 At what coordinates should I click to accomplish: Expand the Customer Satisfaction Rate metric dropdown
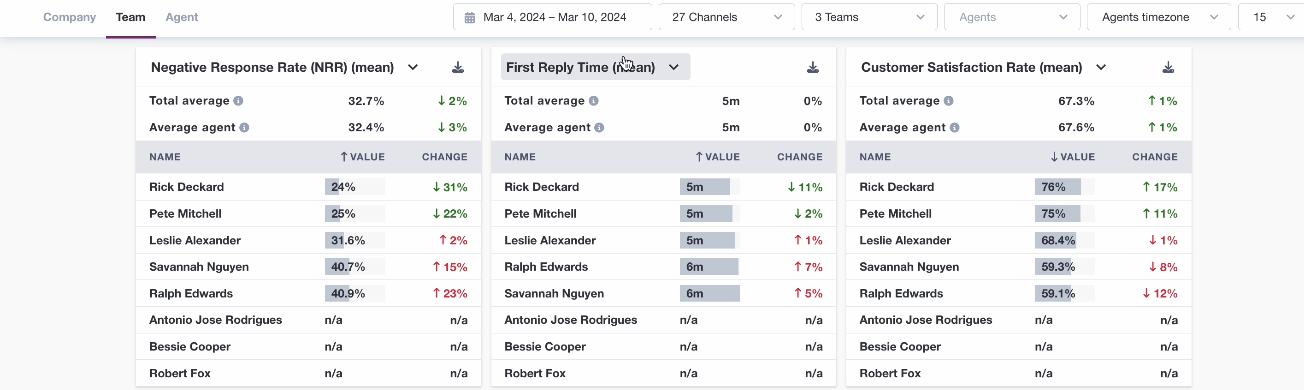pyautogui.click(x=1101, y=67)
